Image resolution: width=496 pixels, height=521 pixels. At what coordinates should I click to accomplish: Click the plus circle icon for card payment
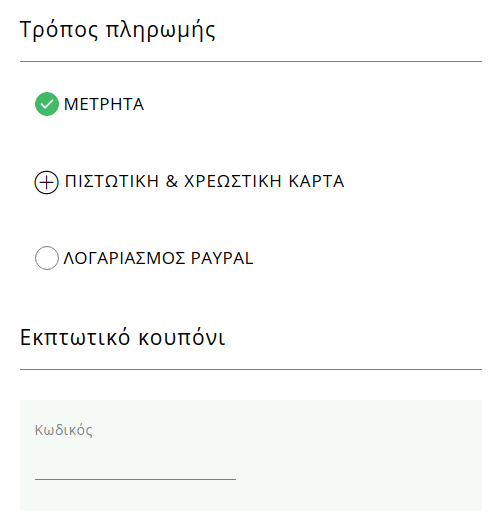tap(47, 182)
